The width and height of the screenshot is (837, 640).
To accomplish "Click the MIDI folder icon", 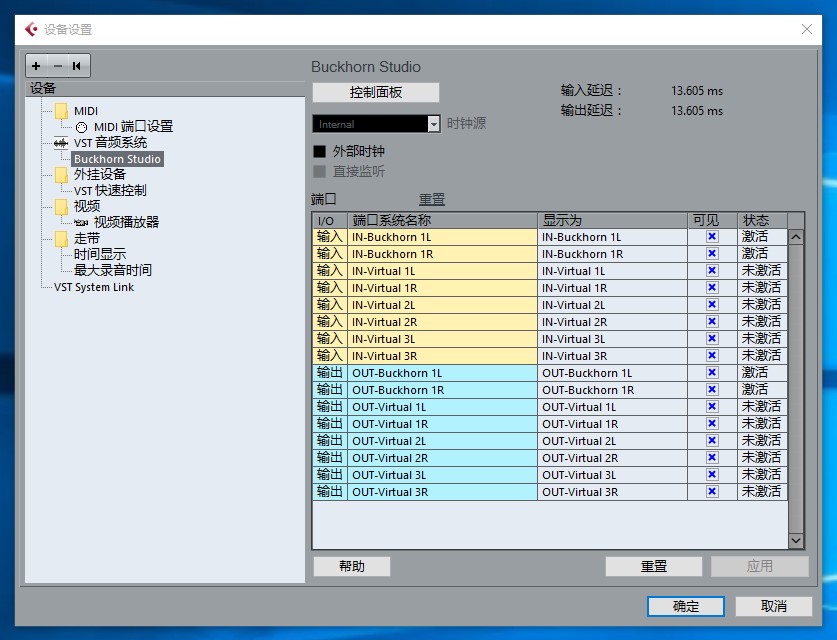I will [x=61, y=111].
